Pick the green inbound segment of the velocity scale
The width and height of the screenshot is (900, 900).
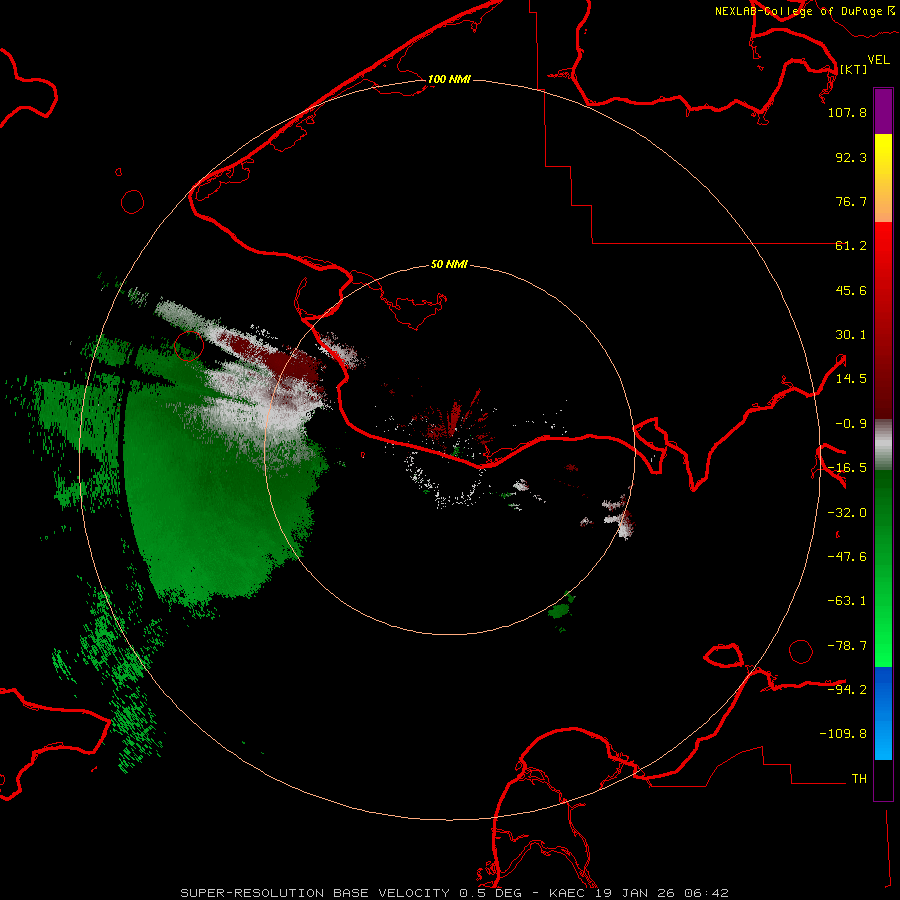tap(883, 568)
